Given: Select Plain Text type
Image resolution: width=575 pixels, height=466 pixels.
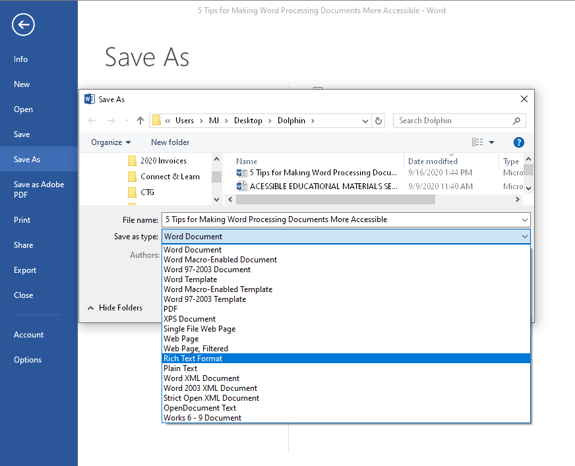Looking at the screenshot, I should 346,368.
